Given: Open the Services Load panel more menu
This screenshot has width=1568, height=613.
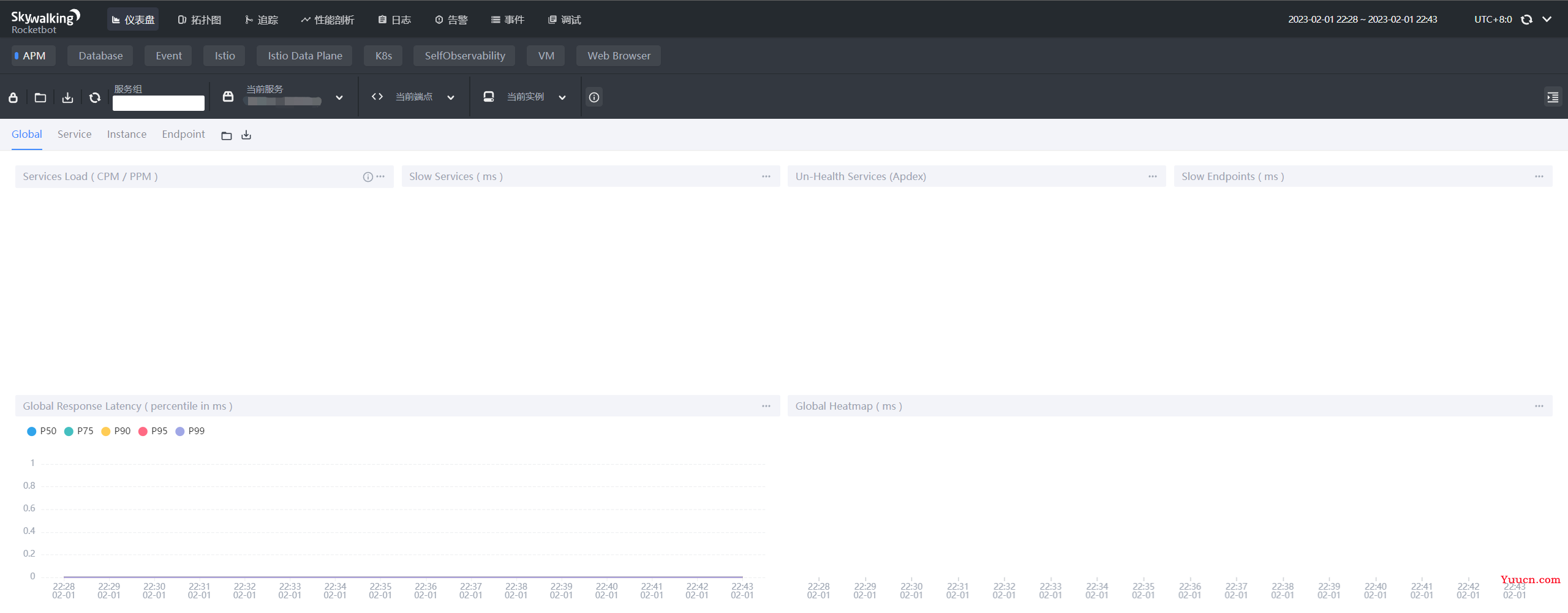Looking at the screenshot, I should pyautogui.click(x=381, y=176).
